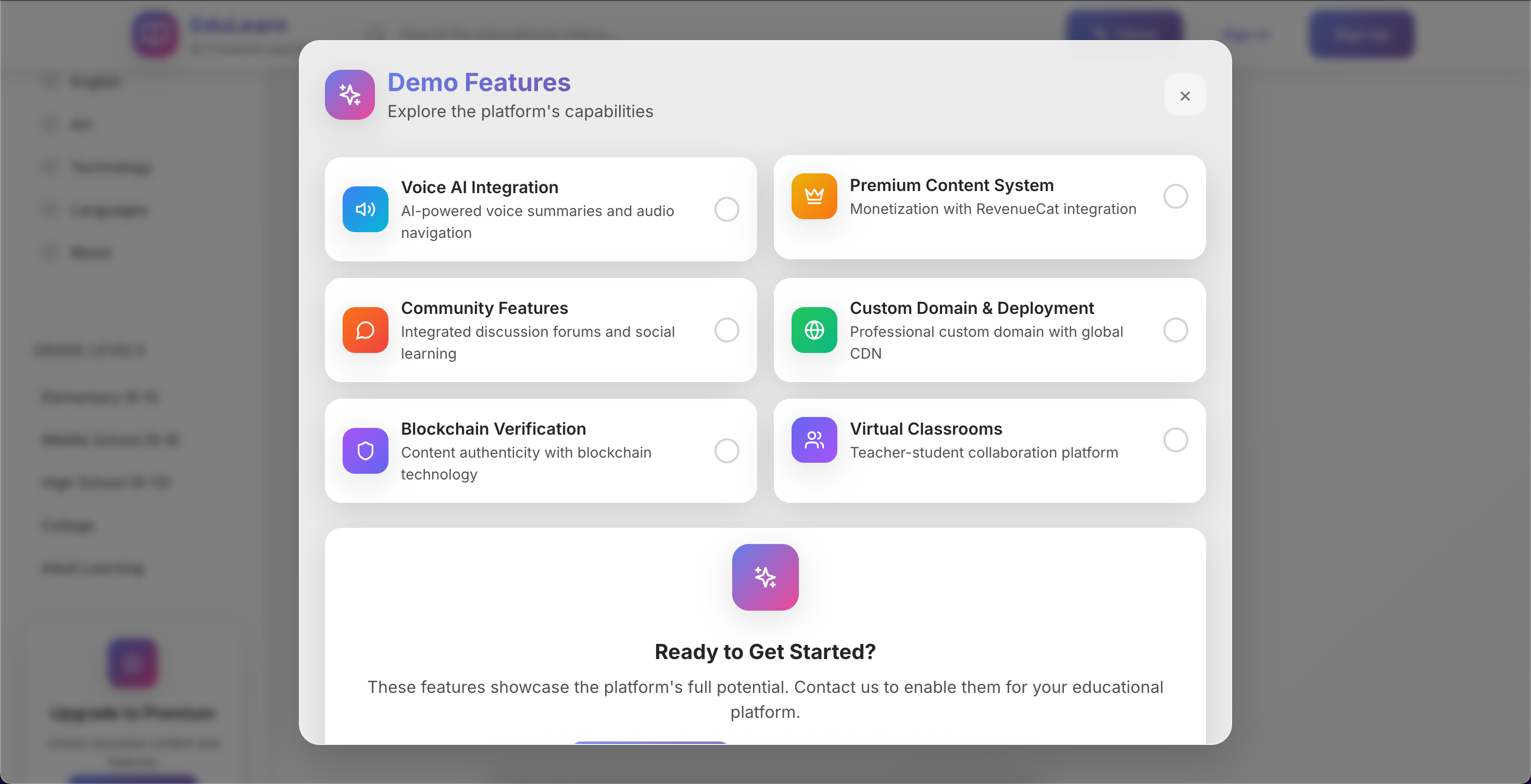Image resolution: width=1531 pixels, height=784 pixels.
Task: Select the Premium Content System radio circle
Action: 1175,196
